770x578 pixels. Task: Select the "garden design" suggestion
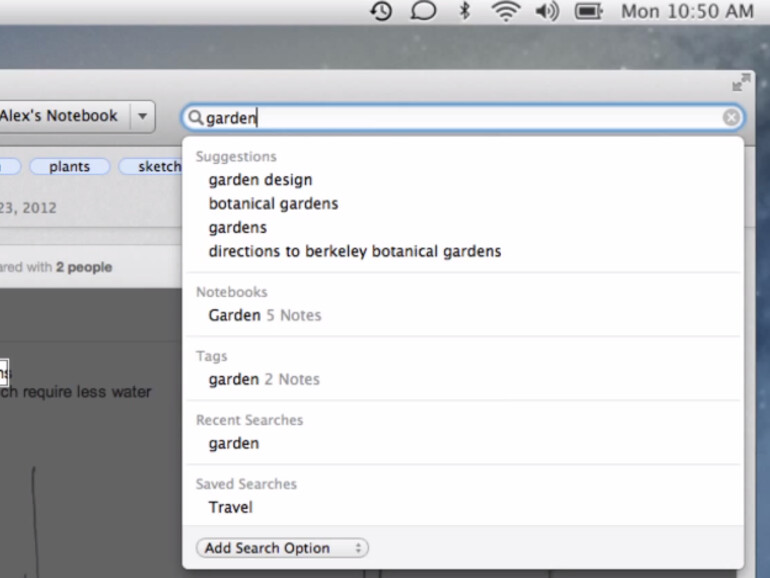(260, 180)
